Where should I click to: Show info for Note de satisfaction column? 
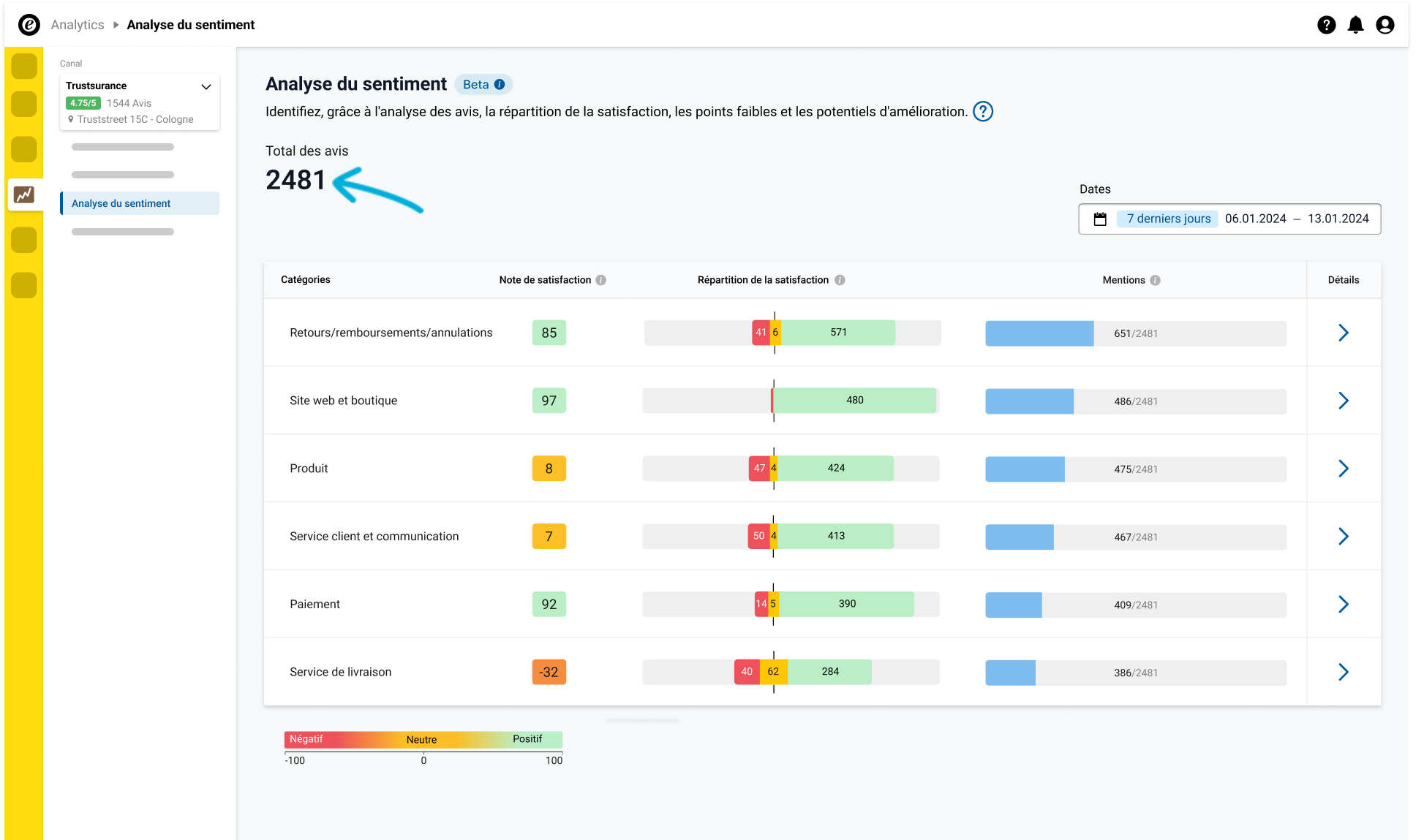point(601,280)
